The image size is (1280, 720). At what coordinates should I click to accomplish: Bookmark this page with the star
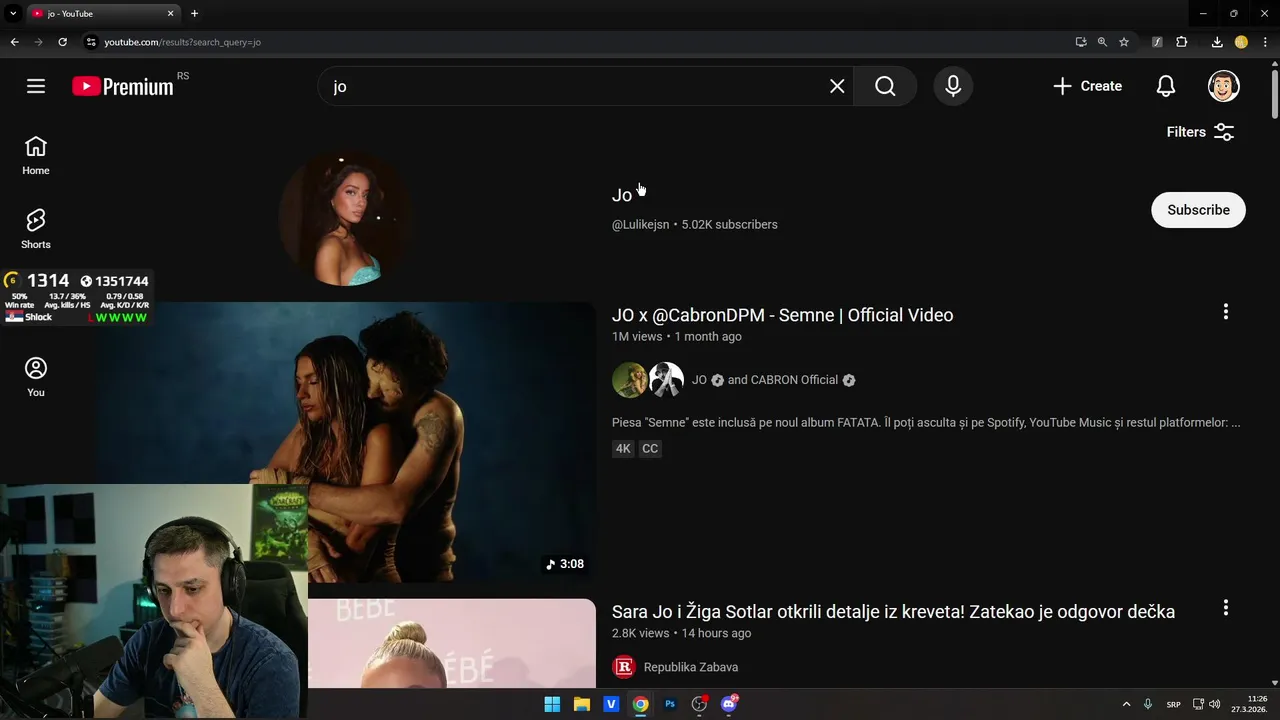click(x=1124, y=42)
